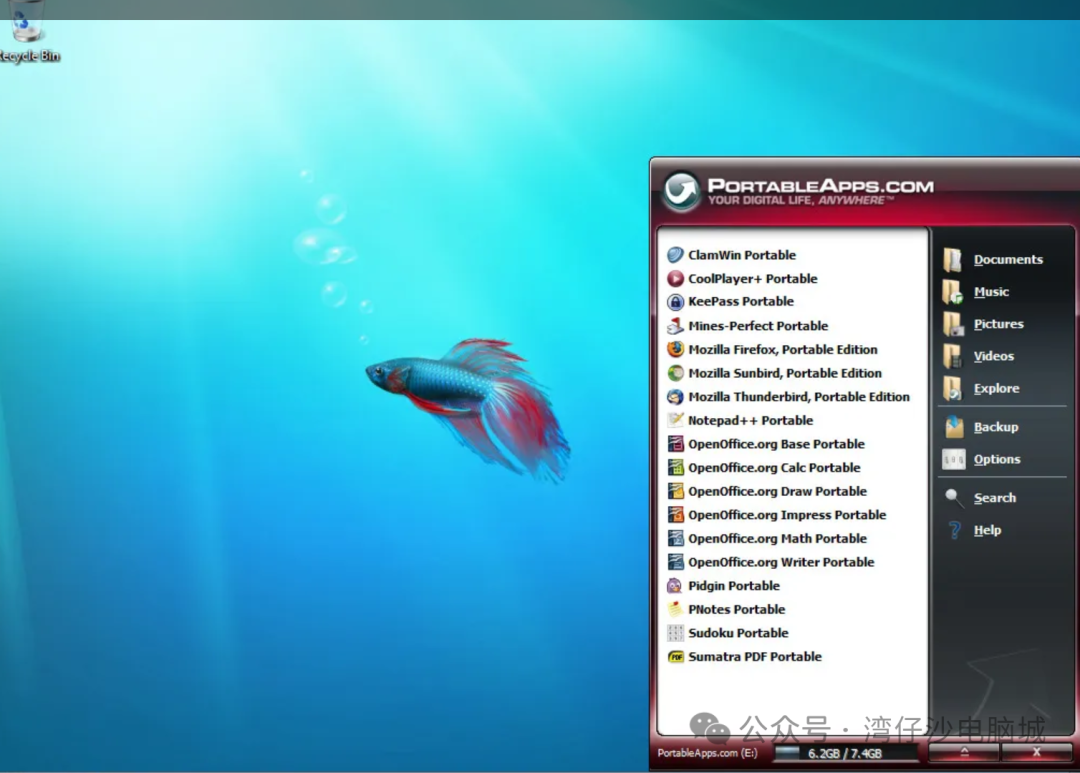Click the Mozilla Firefox icon
Image resolution: width=1080 pixels, height=773 pixels.
pos(675,349)
